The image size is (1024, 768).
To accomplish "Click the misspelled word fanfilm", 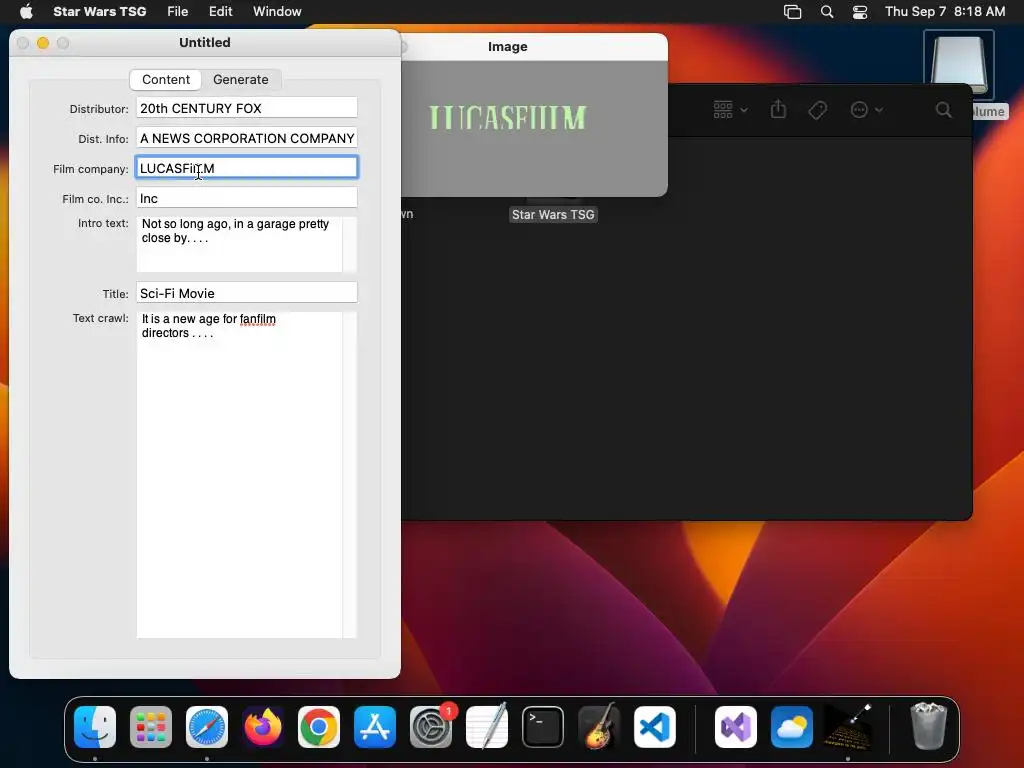I will (257, 319).
